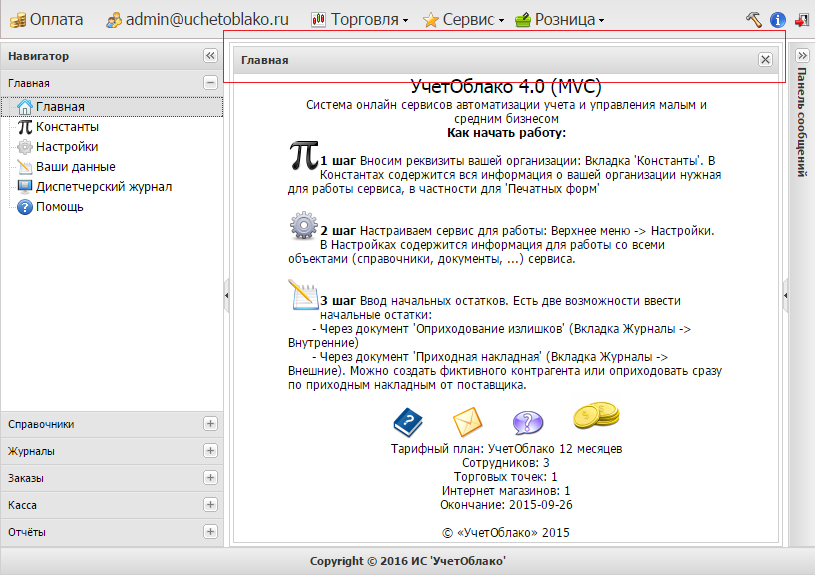Screen dimensions: 815x575
Task: Click the users icon beside admin email
Action: [114, 20]
